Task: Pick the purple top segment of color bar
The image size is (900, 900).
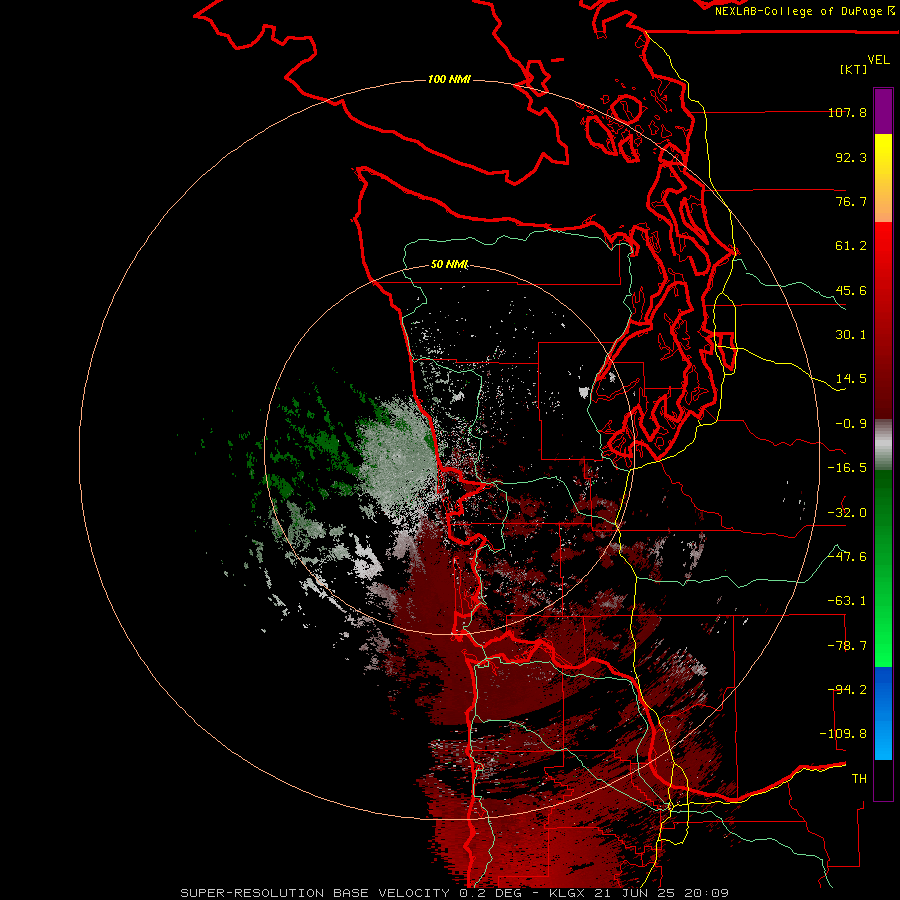Action: click(x=883, y=111)
